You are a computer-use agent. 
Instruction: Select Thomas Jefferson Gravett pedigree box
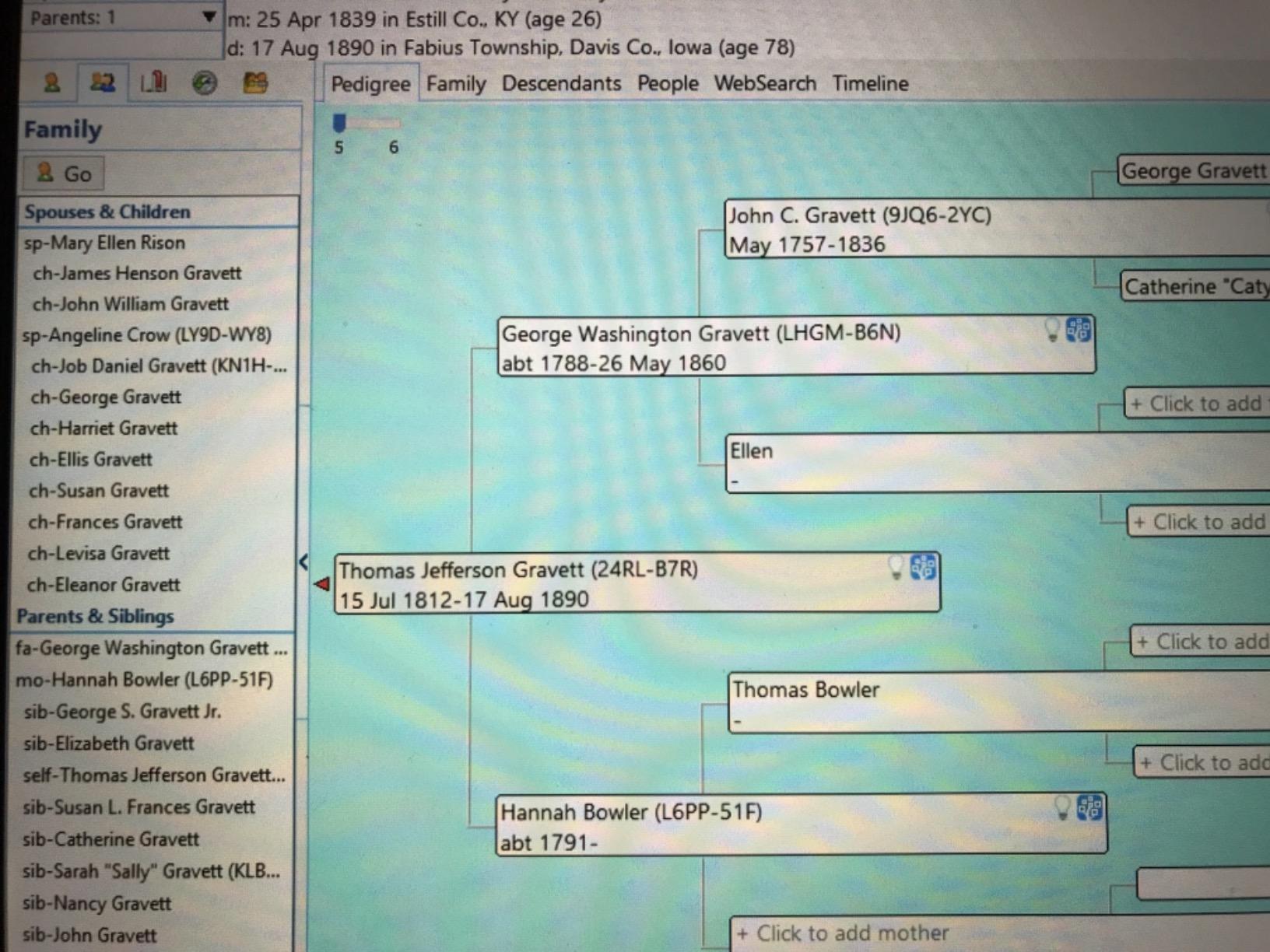point(637,583)
